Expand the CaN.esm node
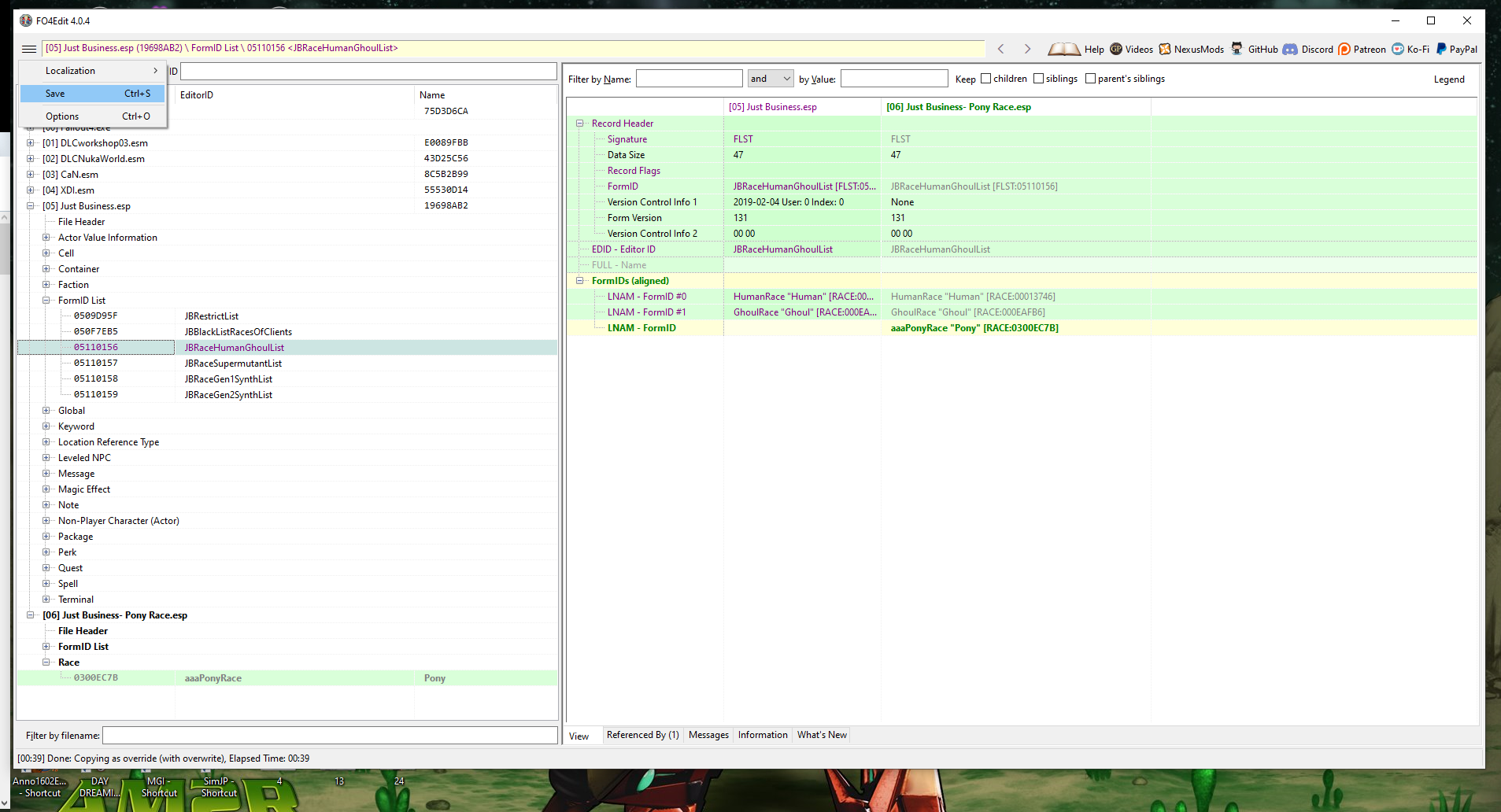Screen dimensions: 1501x812 tap(31, 175)
